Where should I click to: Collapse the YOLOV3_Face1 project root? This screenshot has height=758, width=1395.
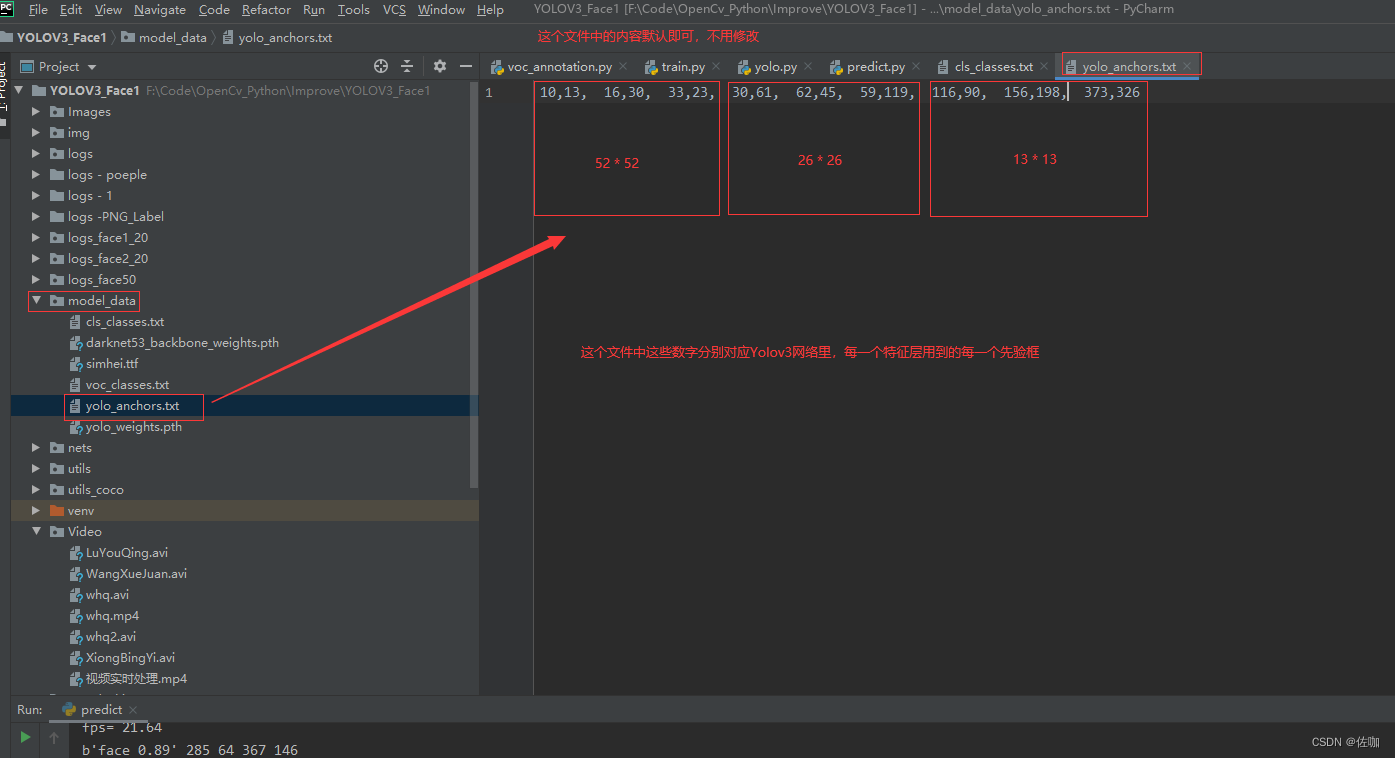(18, 91)
